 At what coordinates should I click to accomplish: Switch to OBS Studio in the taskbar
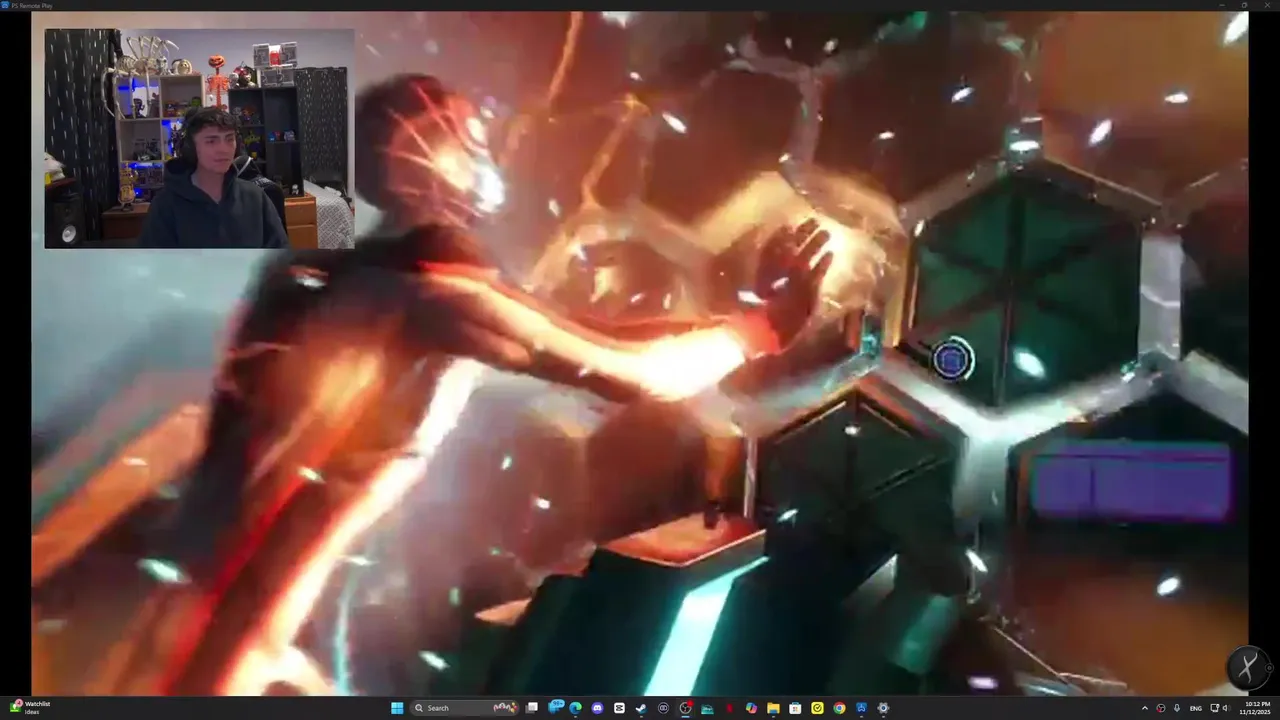coord(685,708)
